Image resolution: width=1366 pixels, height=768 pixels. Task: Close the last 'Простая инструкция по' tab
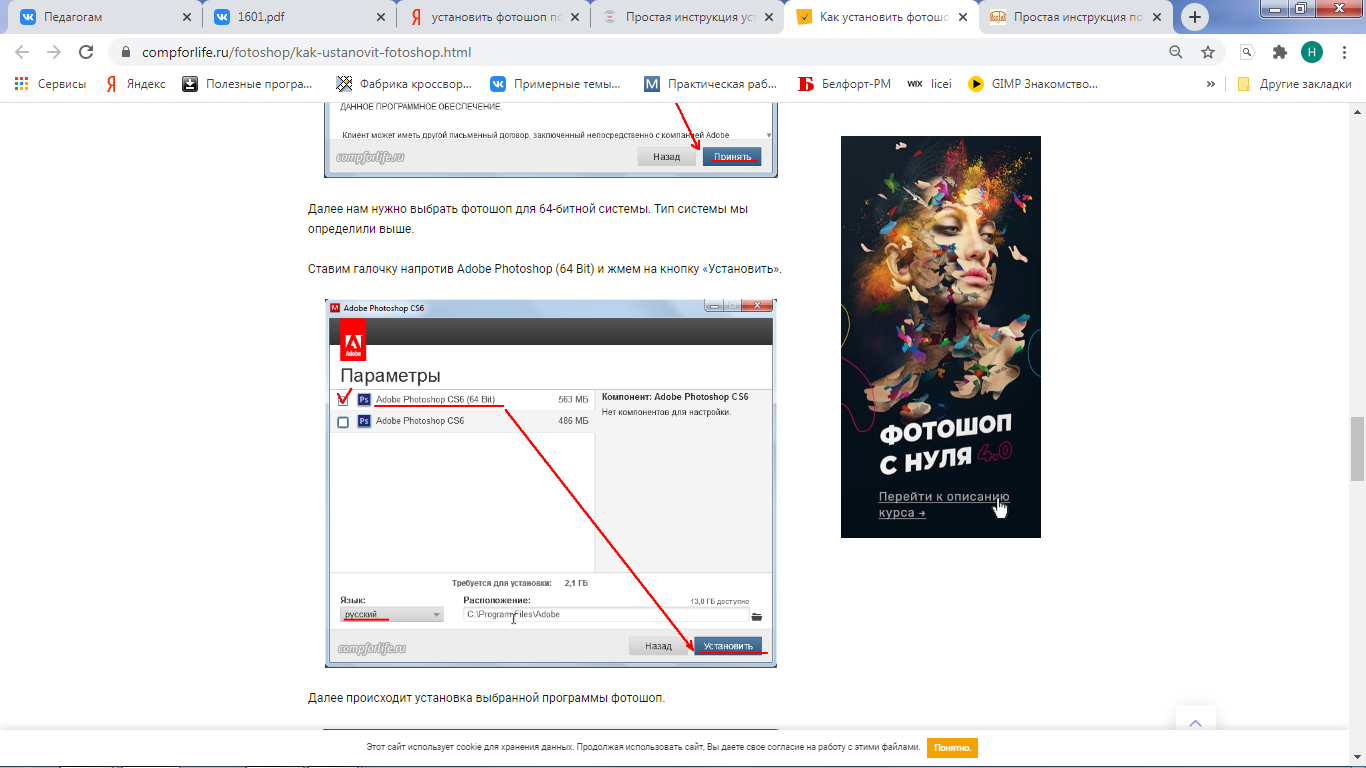(1157, 17)
